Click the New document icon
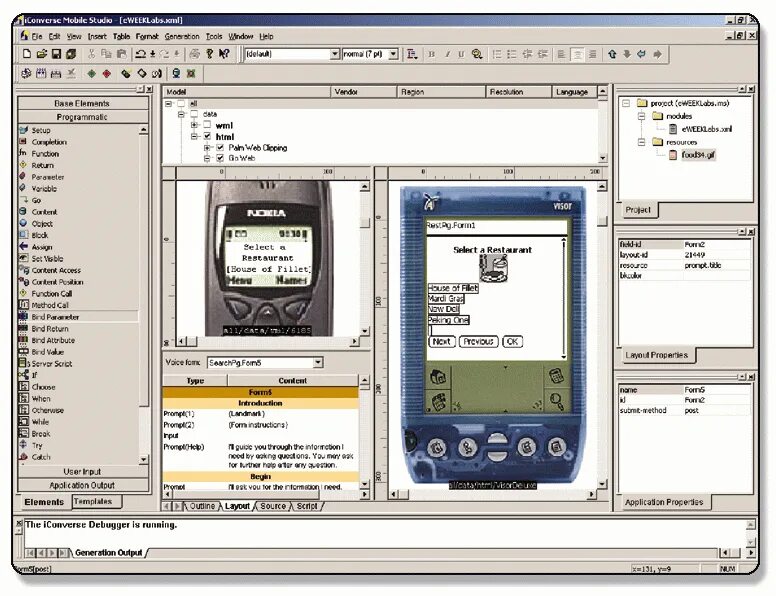The height and width of the screenshot is (596, 776). (x=27, y=53)
